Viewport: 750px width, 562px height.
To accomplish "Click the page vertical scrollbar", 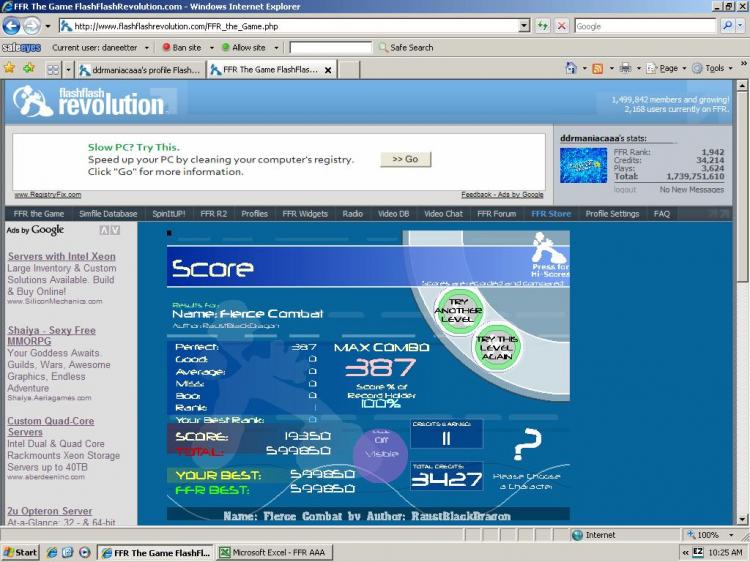I will coord(742,187).
